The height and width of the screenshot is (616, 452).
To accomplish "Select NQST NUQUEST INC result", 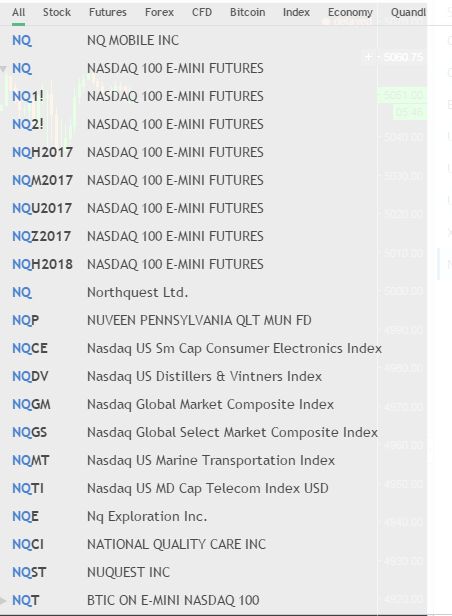I will coord(213,572).
